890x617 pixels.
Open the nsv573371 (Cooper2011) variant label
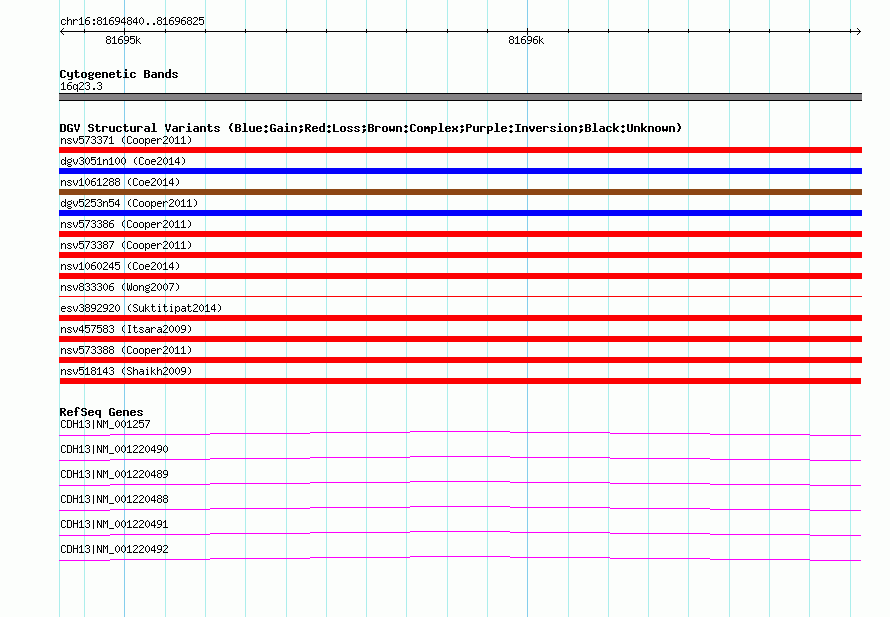tap(126, 140)
